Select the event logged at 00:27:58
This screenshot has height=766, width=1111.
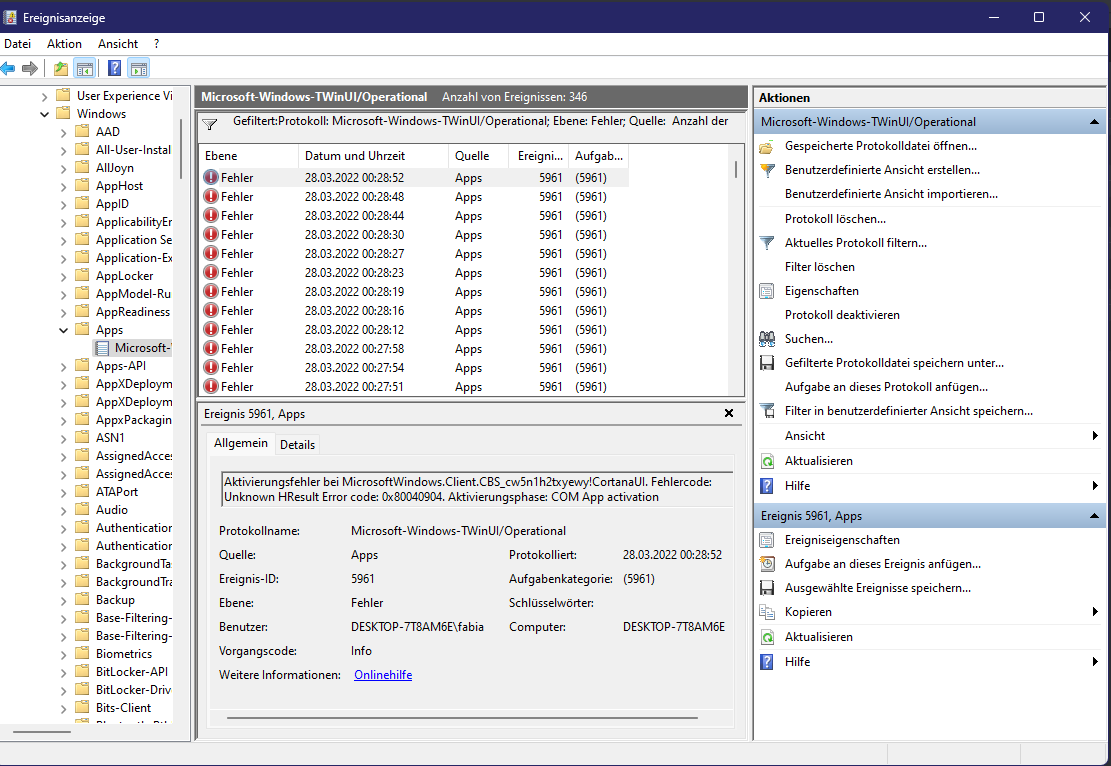click(414, 349)
